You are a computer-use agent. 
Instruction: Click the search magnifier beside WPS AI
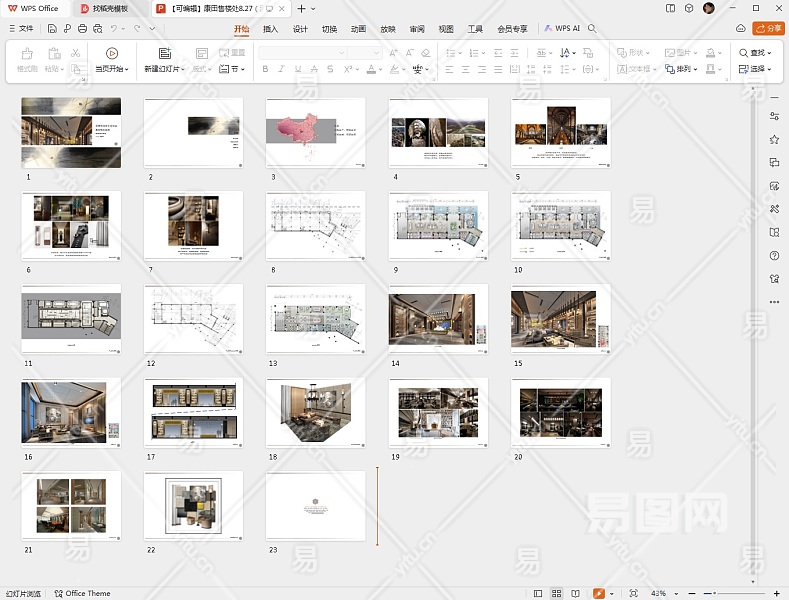[592, 29]
